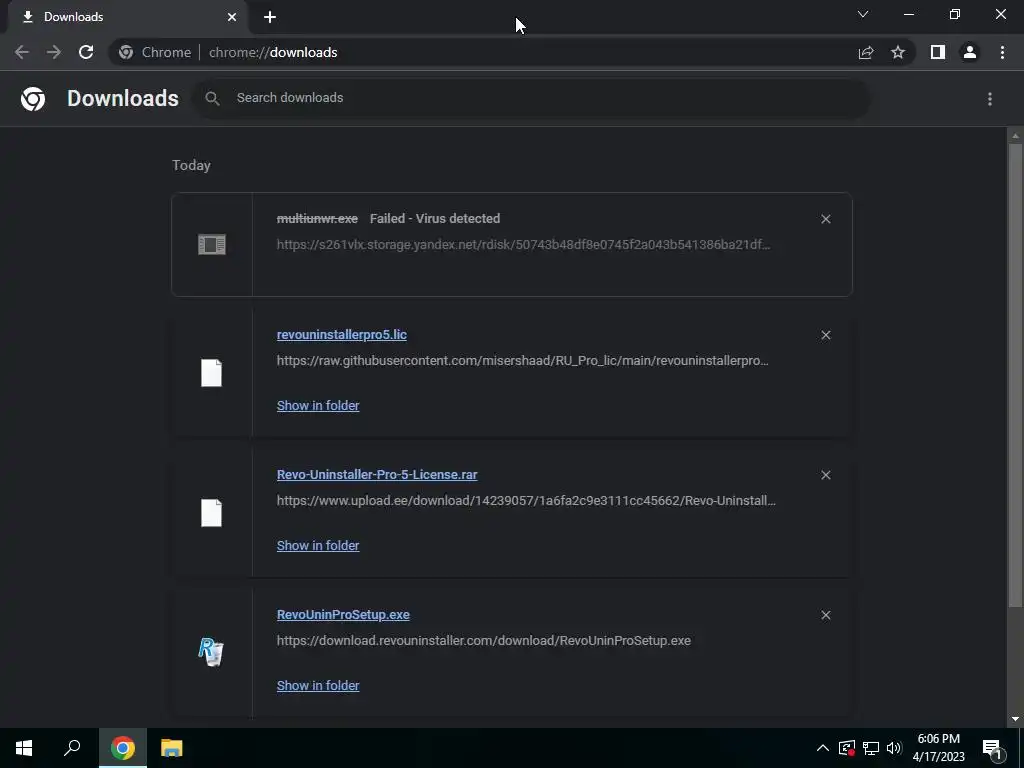Show RevoUninProSetup.exe in folder
The width and height of the screenshot is (1024, 768).
[x=318, y=685]
